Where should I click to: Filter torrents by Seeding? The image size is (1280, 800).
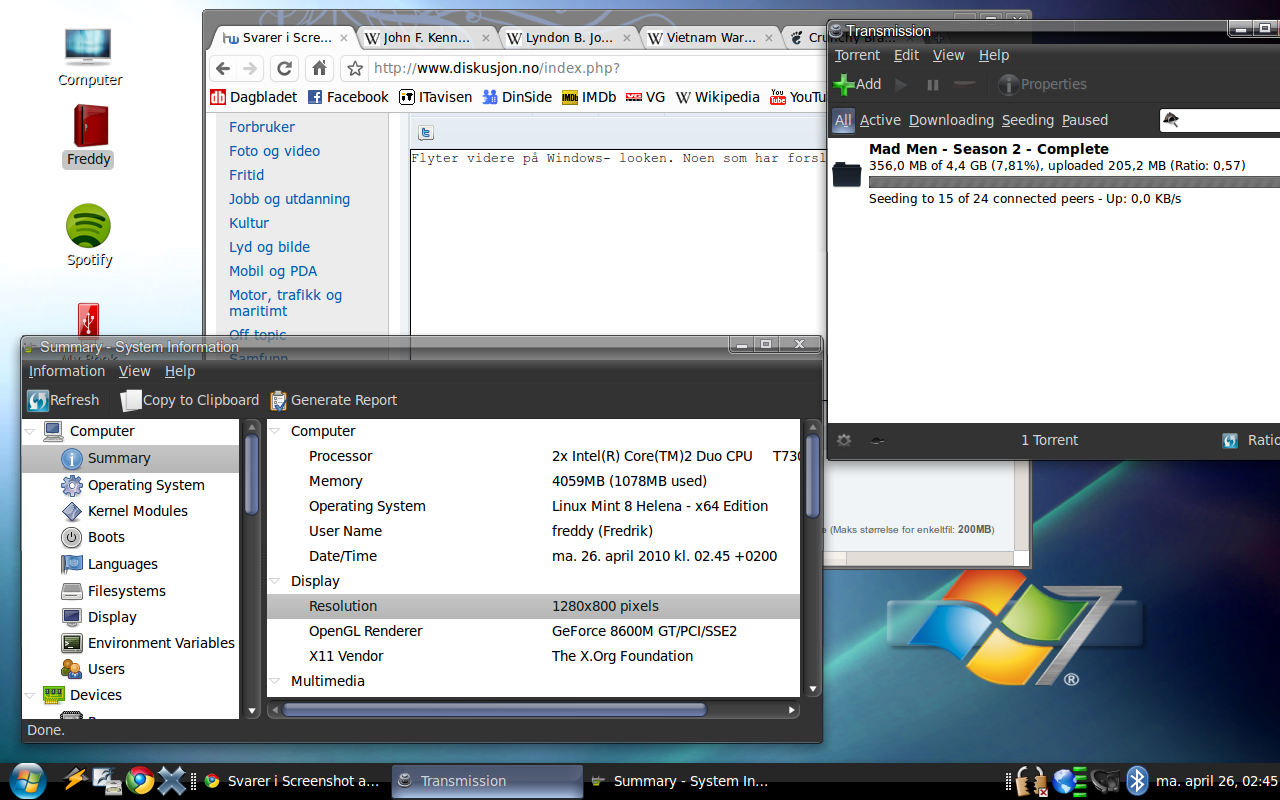[x=1028, y=120]
